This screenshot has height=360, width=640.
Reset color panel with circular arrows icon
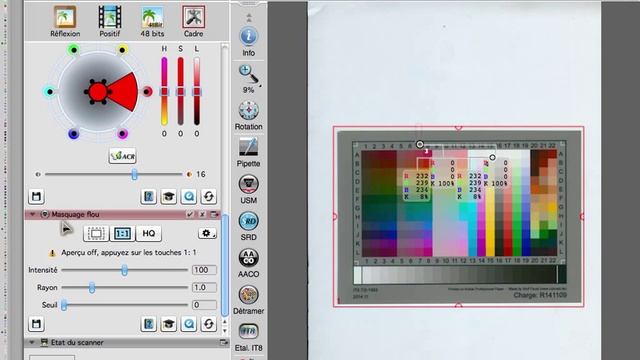point(209,196)
